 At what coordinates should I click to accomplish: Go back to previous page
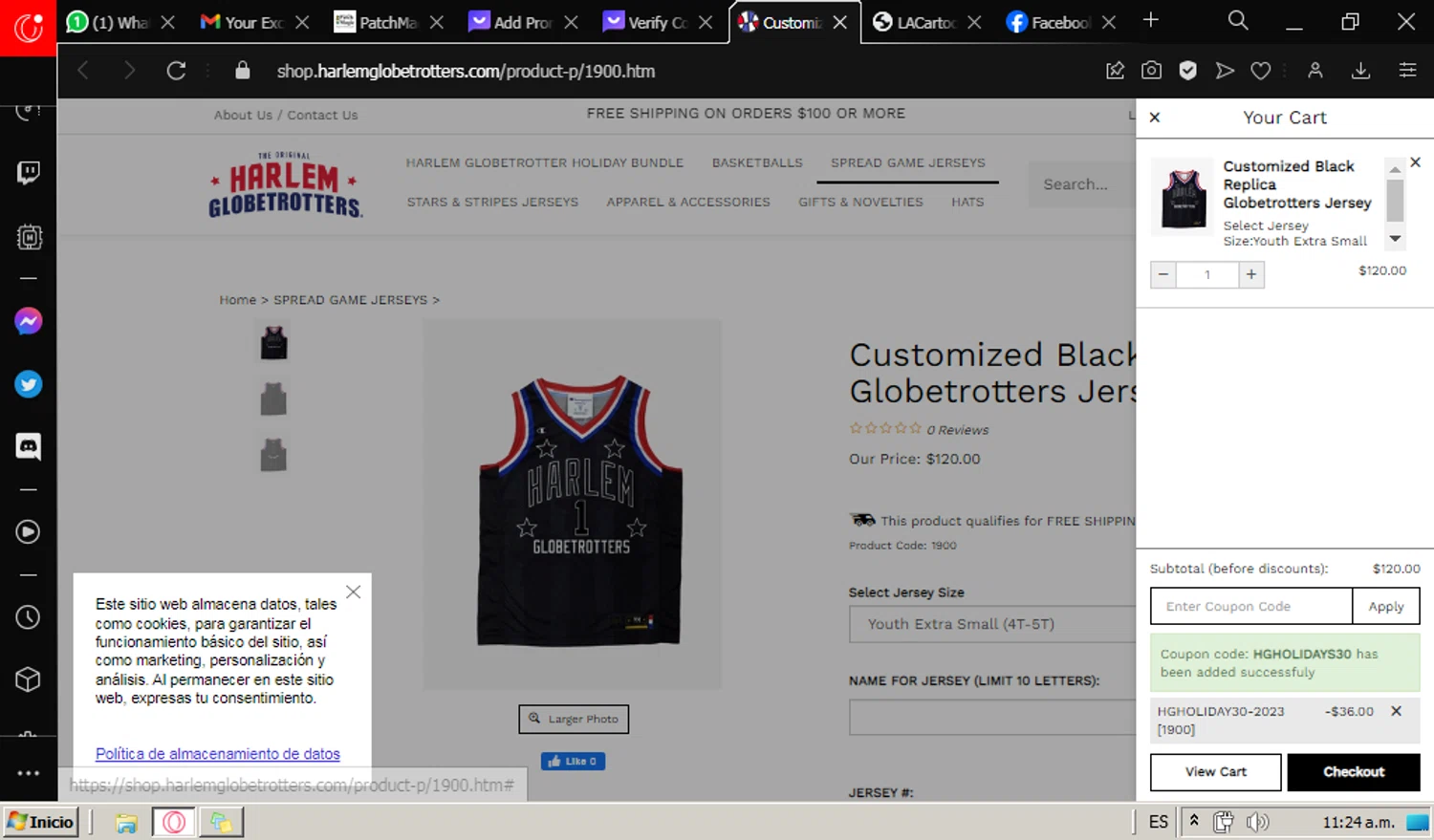coord(83,71)
